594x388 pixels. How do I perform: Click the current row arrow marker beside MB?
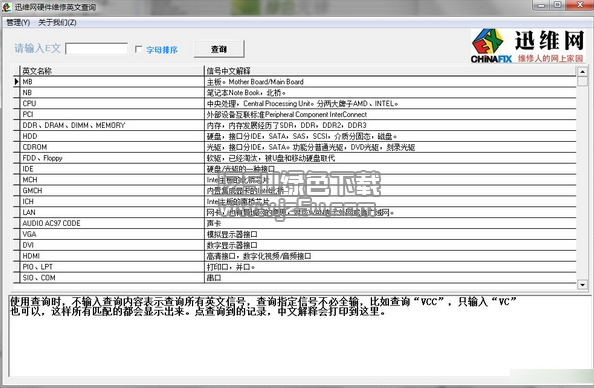click(x=16, y=82)
